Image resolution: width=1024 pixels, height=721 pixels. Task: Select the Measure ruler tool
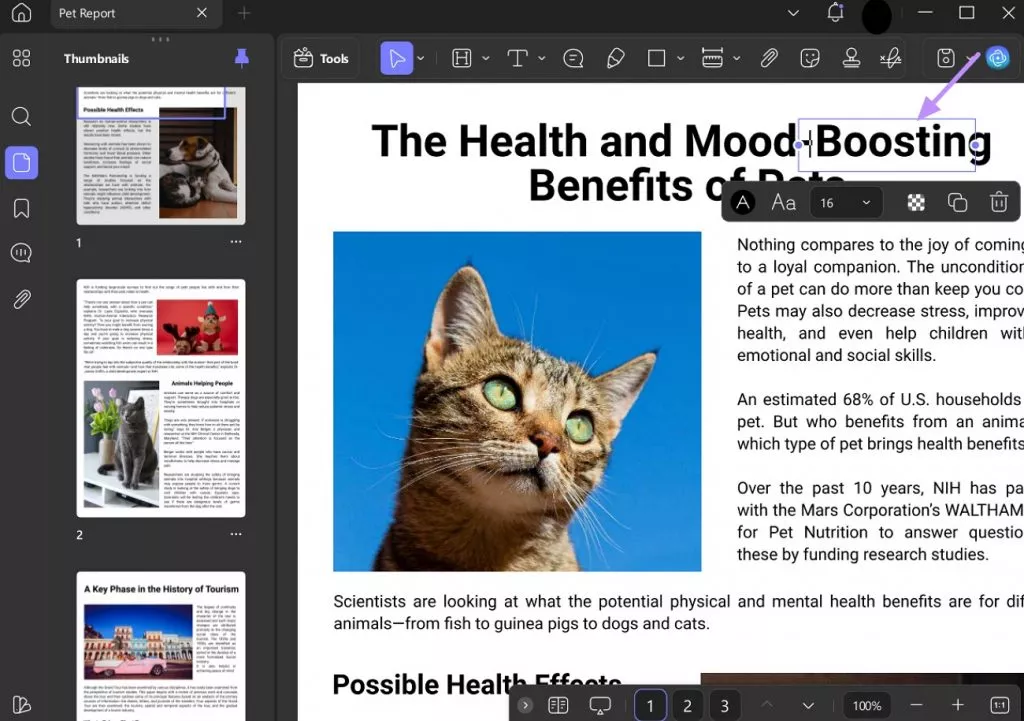(712, 58)
